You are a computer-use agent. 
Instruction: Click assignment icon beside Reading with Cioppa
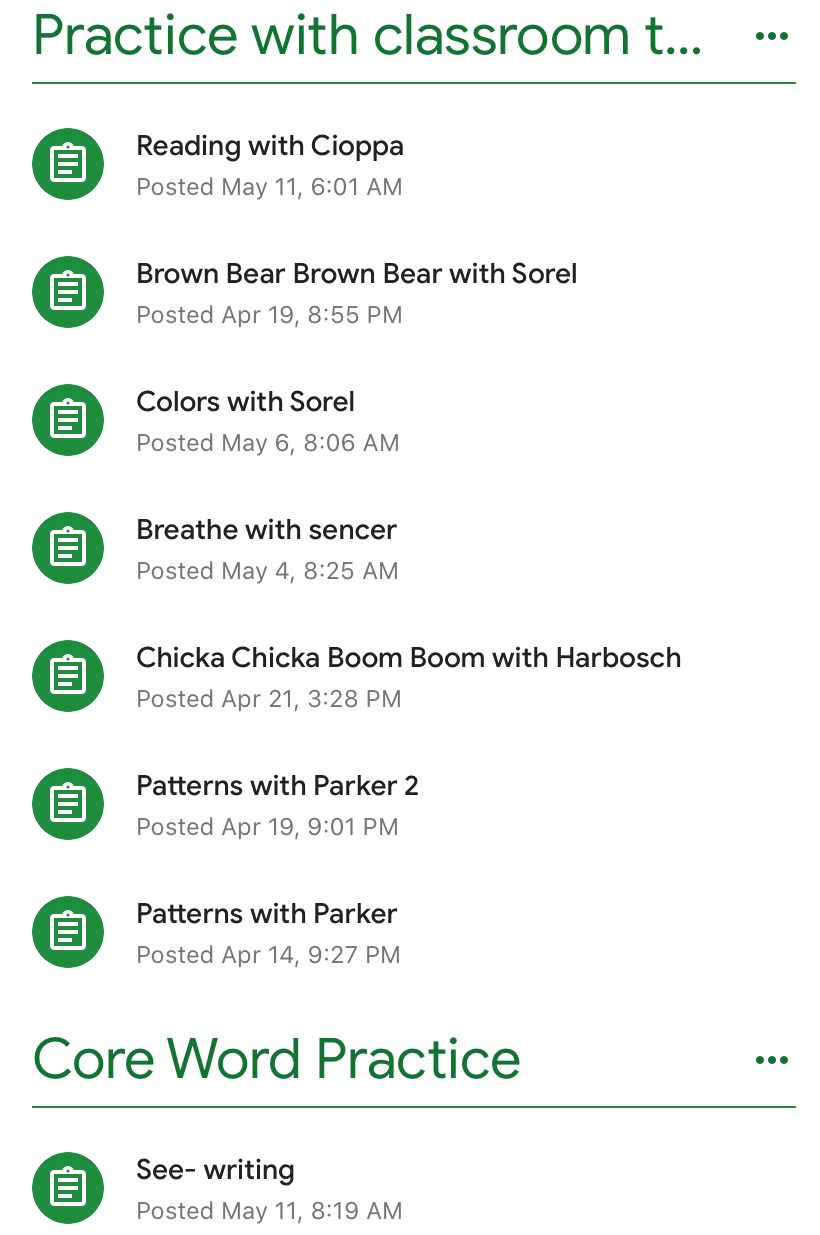pos(68,164)
